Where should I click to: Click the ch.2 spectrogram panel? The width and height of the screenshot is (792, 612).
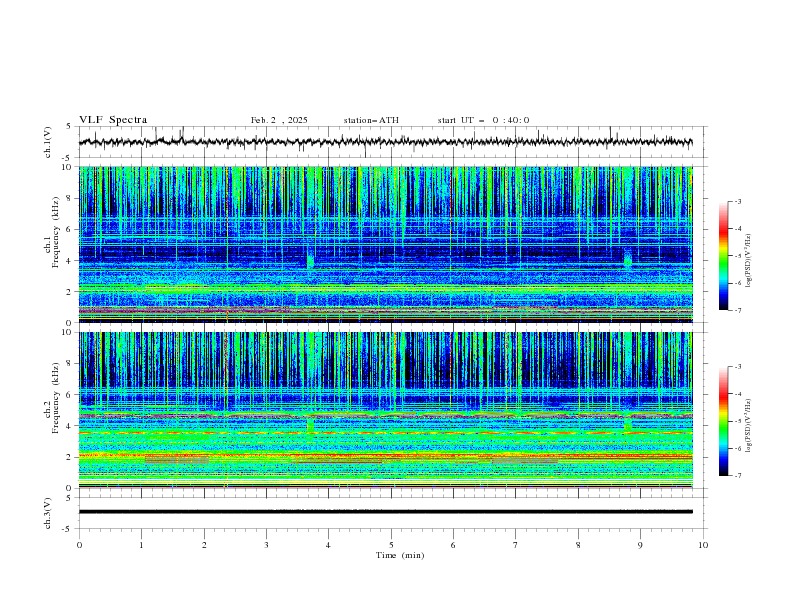[x=386, y=410]
